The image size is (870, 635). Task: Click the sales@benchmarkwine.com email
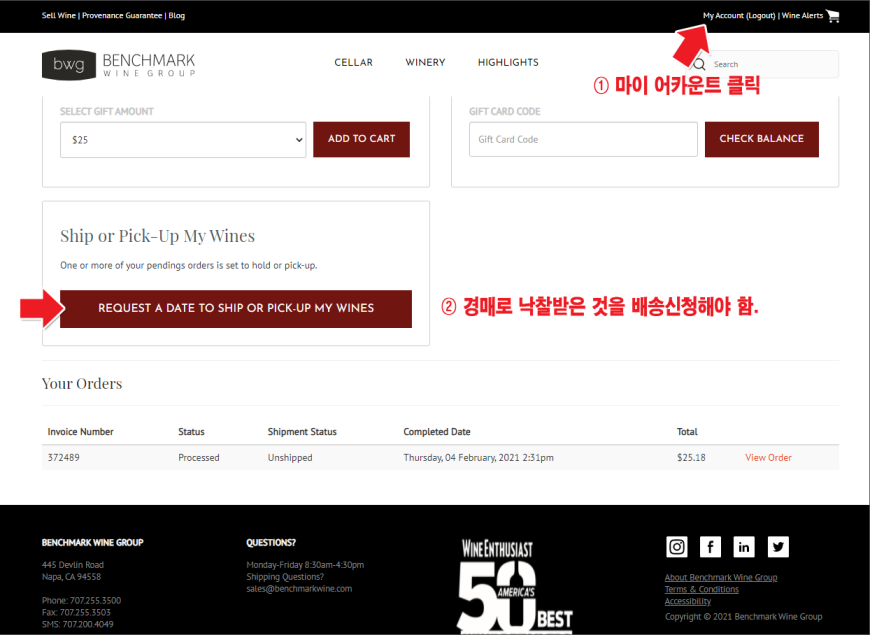(x=299, y=589)
